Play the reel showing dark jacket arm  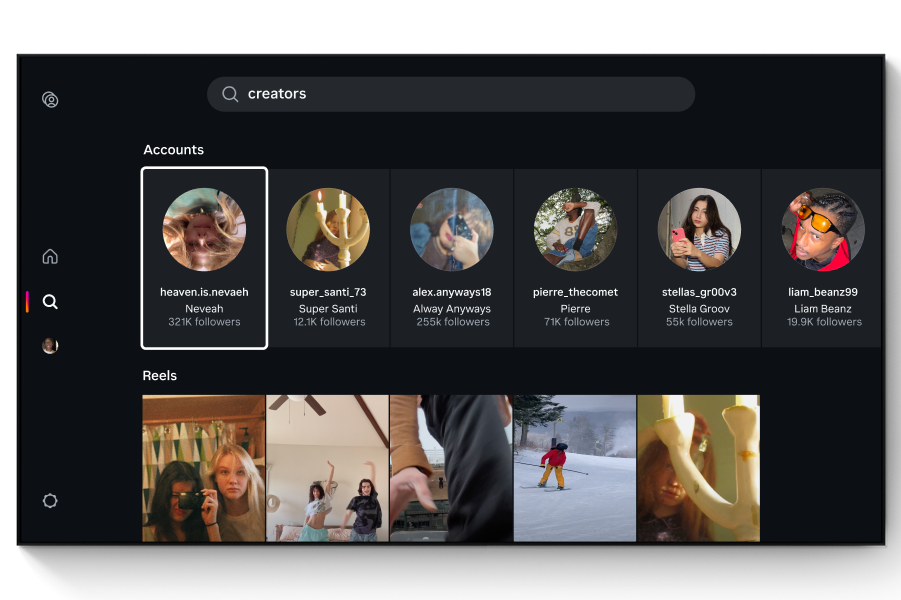pos(451,468)
